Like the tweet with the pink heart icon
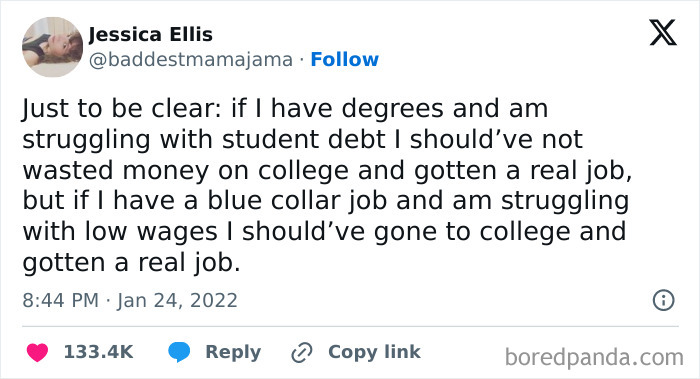The height and width of the screenshot is (379, 700). [38, 352]
